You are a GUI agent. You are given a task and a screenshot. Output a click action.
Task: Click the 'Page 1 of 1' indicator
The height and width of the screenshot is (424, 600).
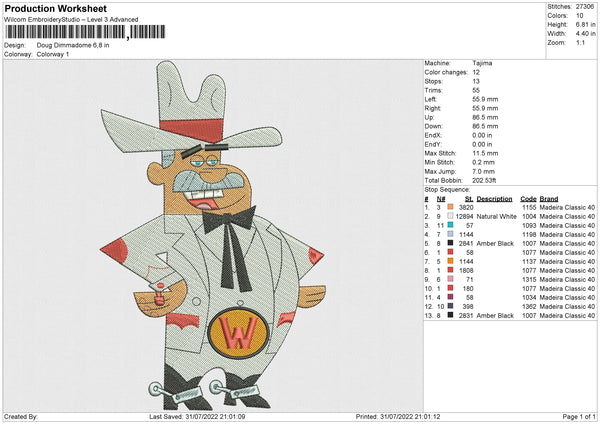[x=579, y=416]
